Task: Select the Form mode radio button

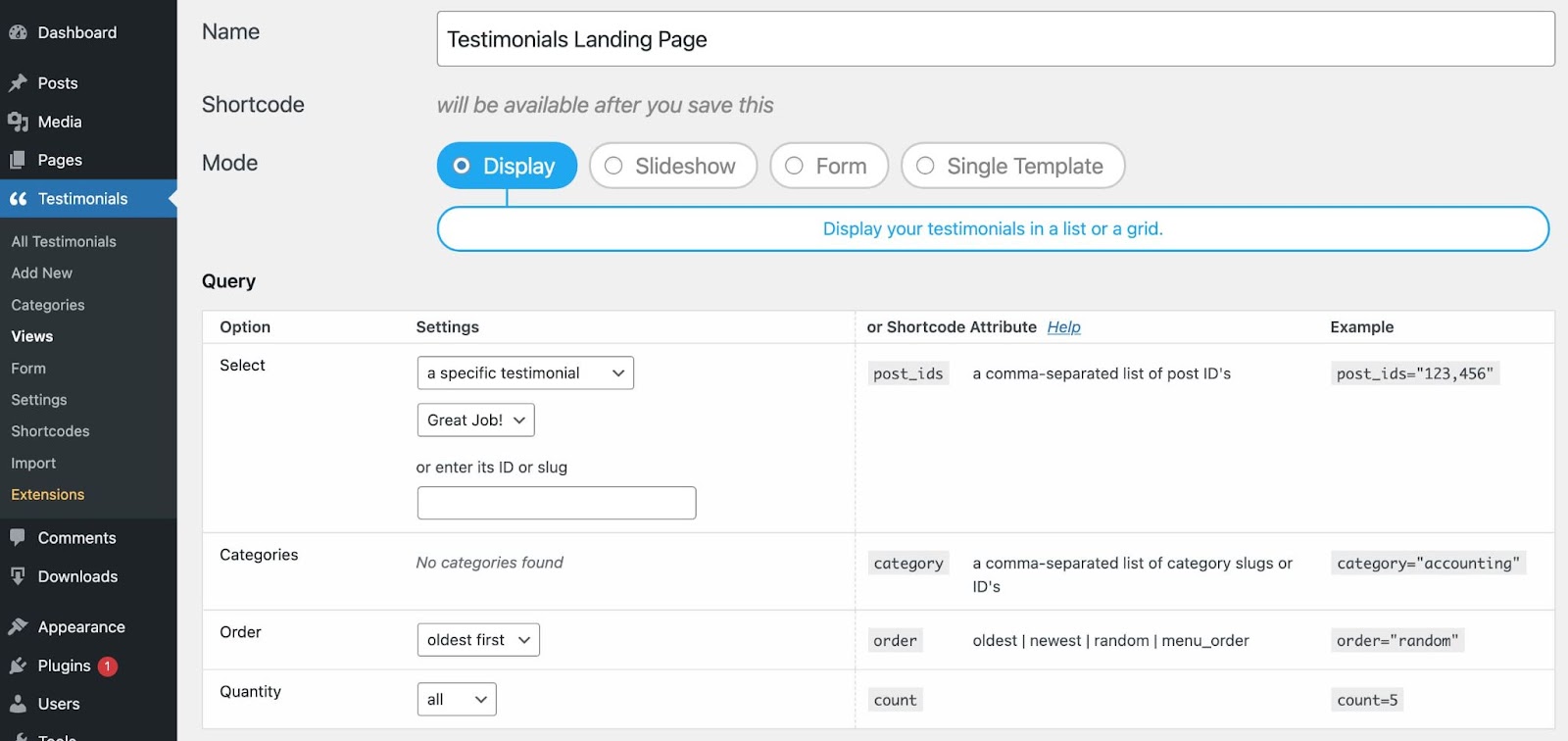Action: 795,166
